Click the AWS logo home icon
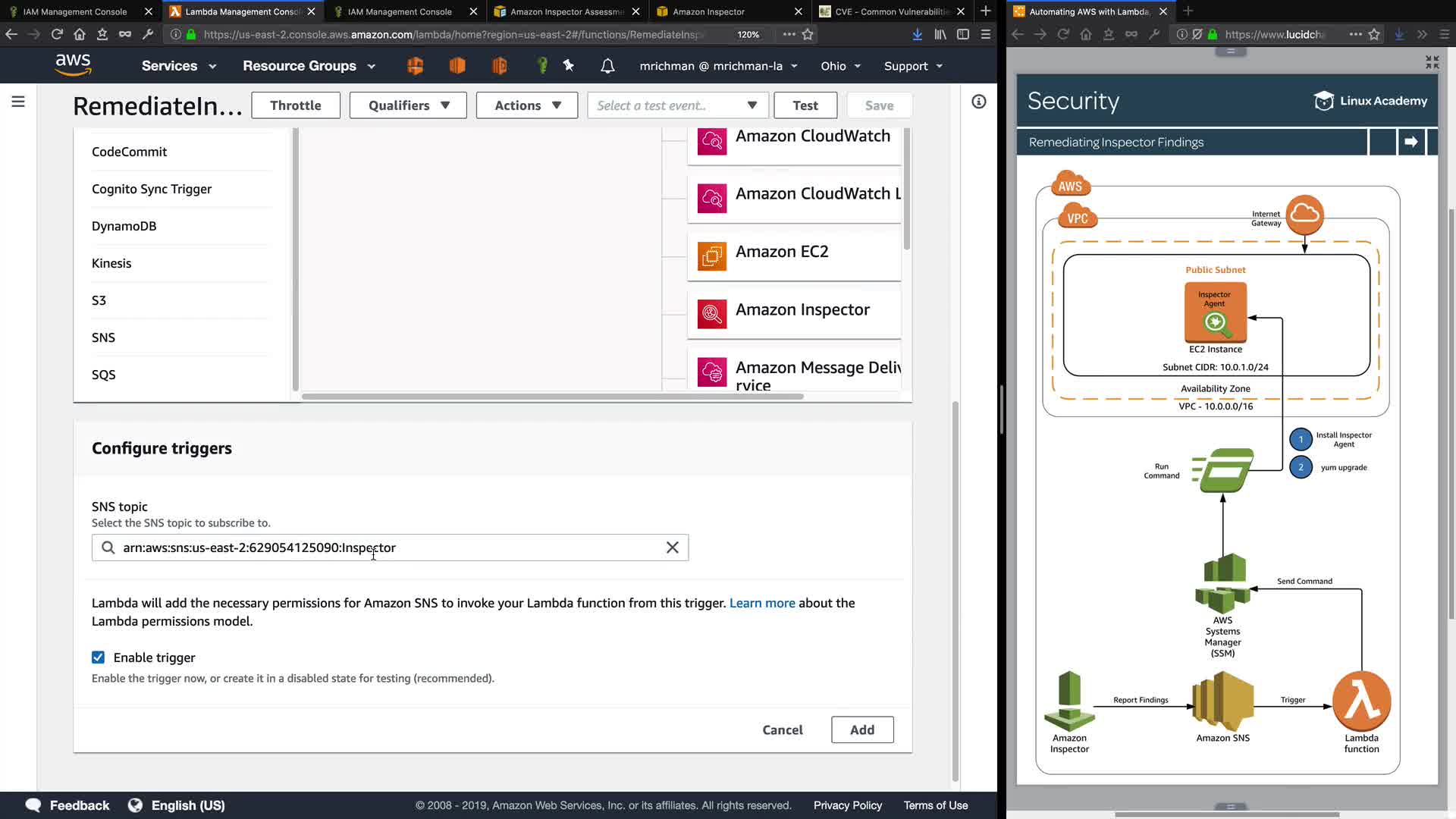The image size is (1456, 819). (73, 65)
